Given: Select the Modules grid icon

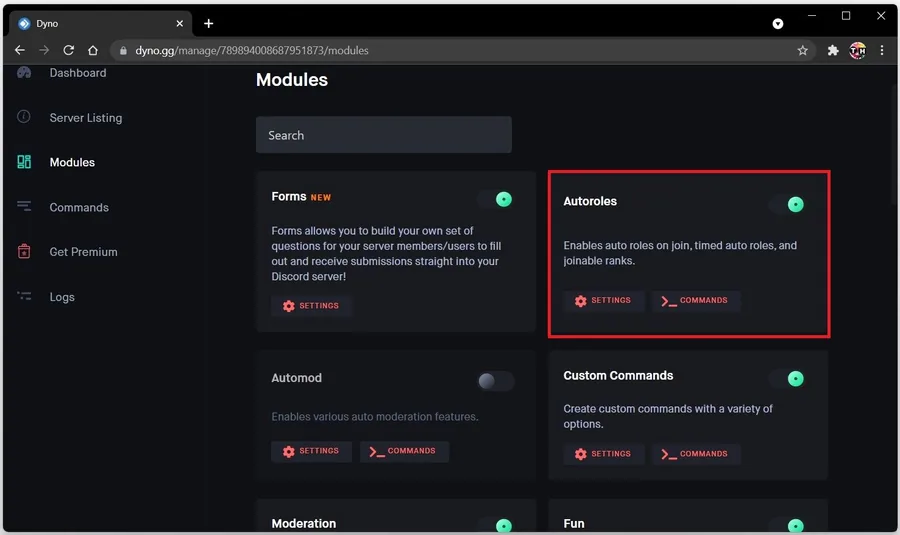Looking at the screenshot, I should 24,162.
